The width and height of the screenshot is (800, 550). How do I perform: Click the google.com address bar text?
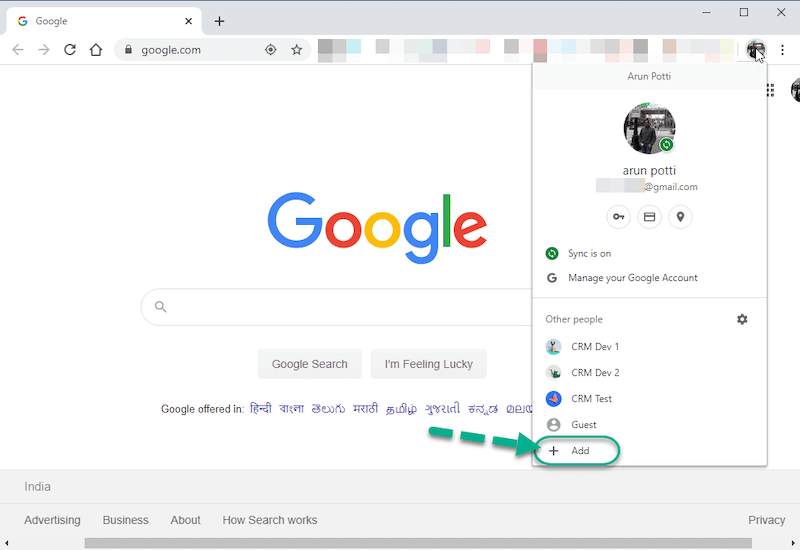click(x=171, y=50)
